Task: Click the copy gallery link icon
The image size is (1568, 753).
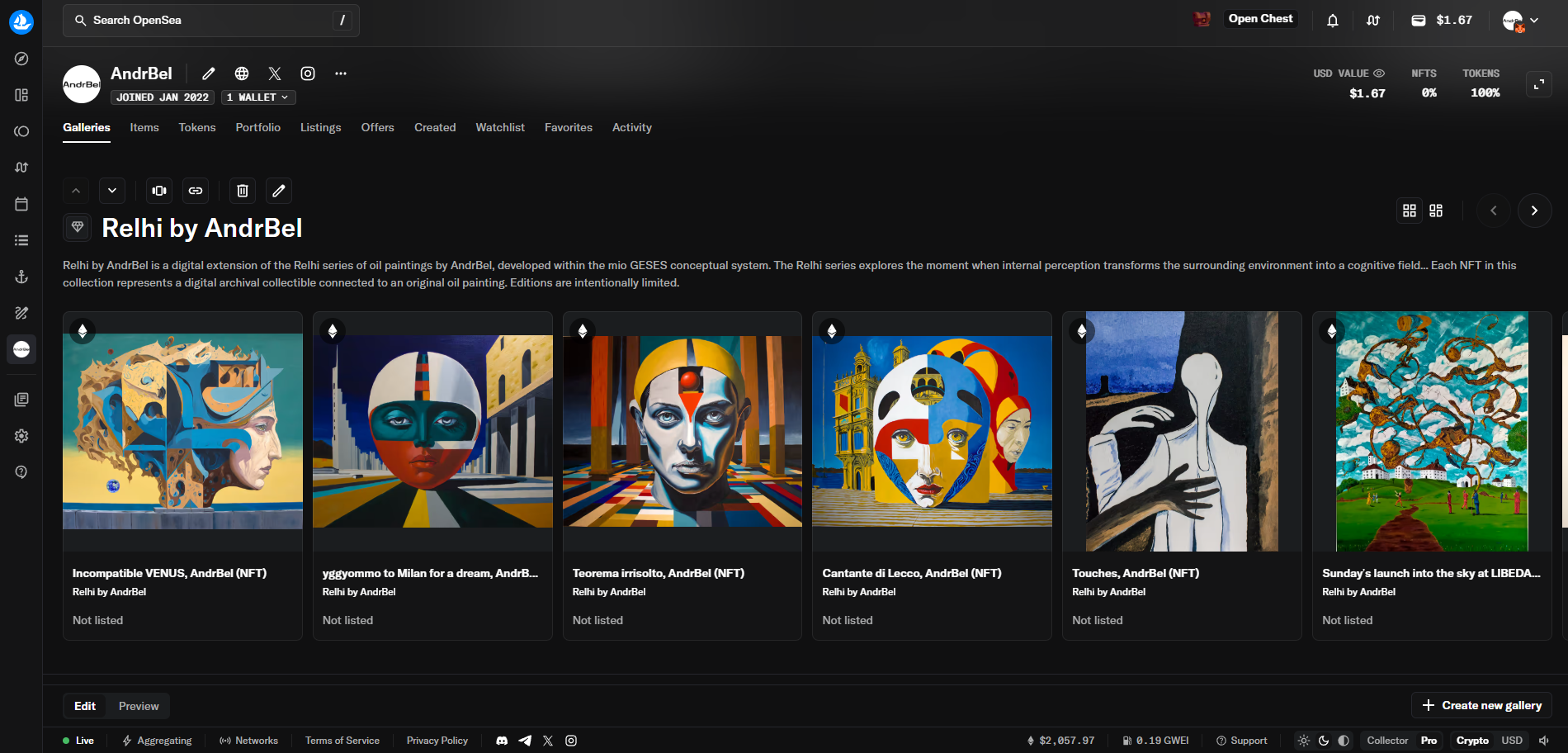Action: tap(196, 191)
